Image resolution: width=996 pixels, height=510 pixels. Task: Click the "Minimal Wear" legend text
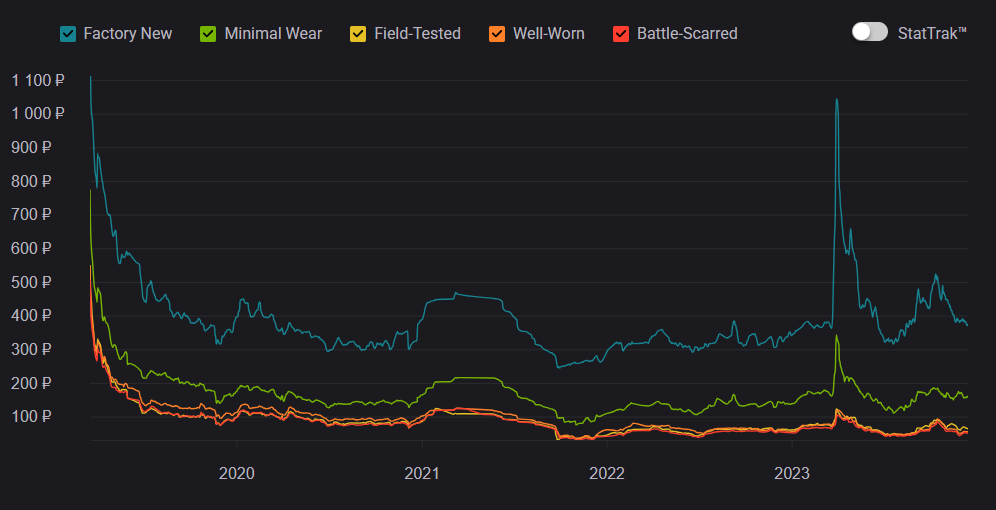point(273,34)
